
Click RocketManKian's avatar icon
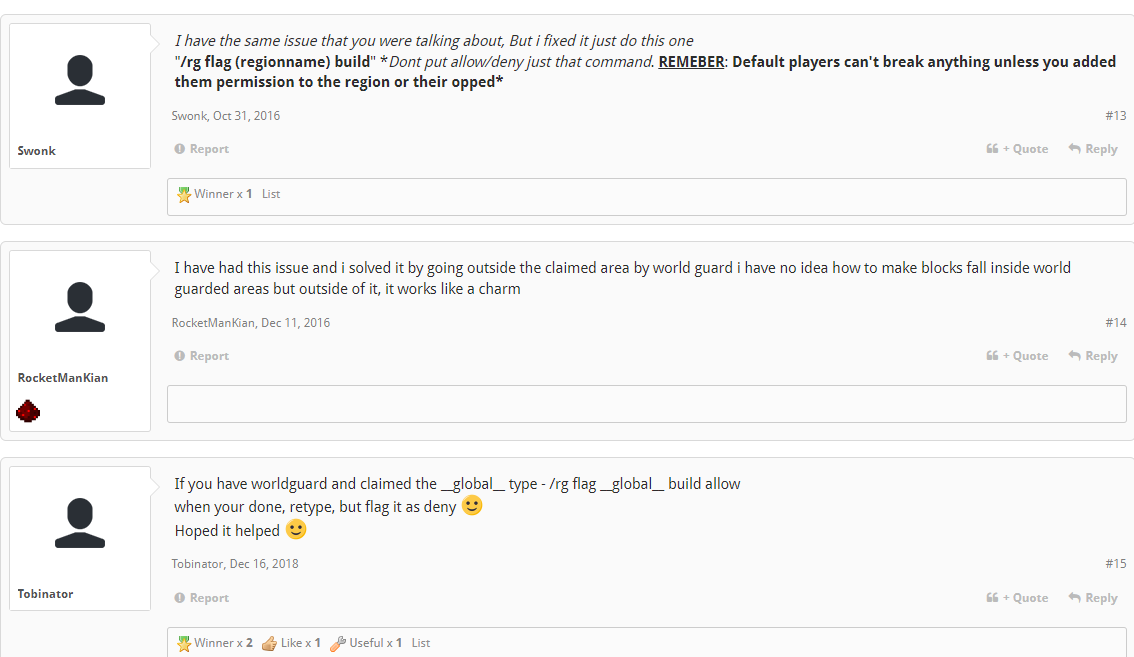tap(80, 308)
